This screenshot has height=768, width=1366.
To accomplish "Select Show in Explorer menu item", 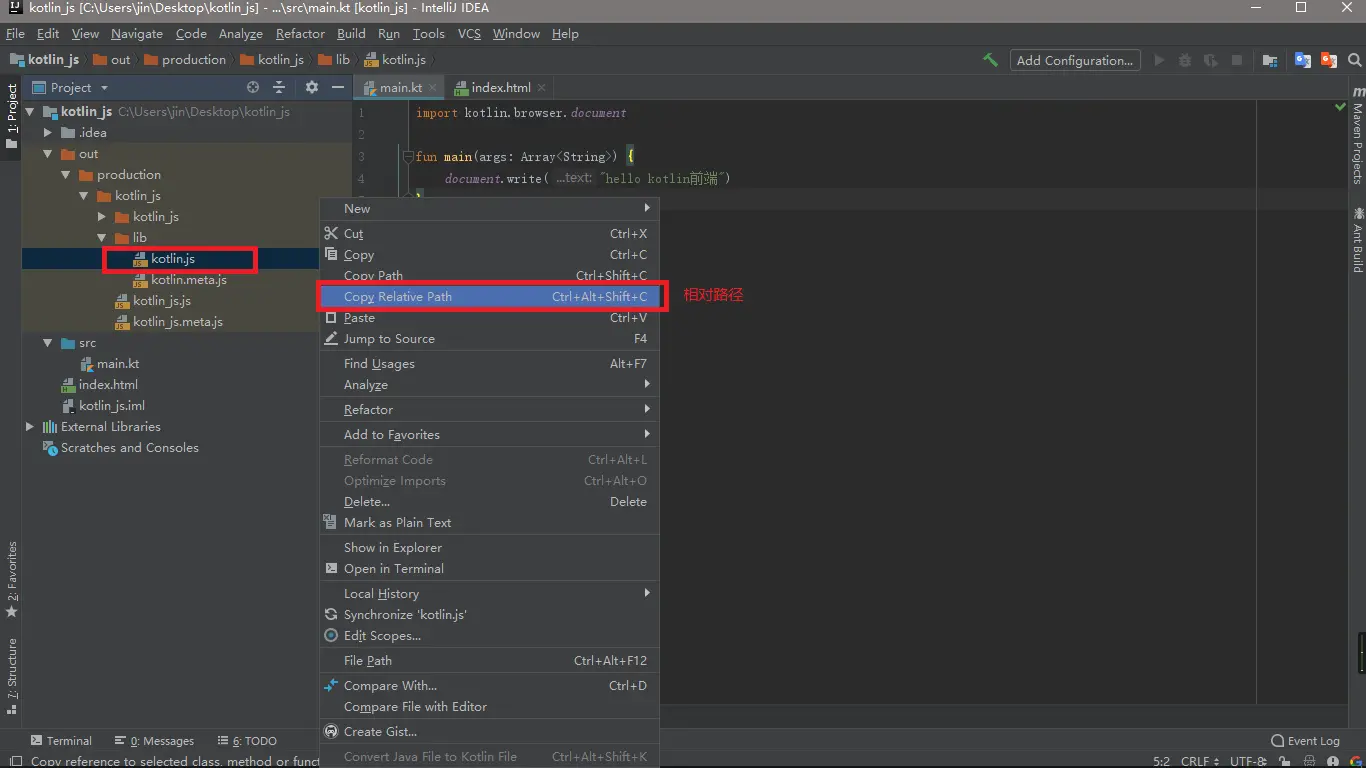I will [489, 547].
